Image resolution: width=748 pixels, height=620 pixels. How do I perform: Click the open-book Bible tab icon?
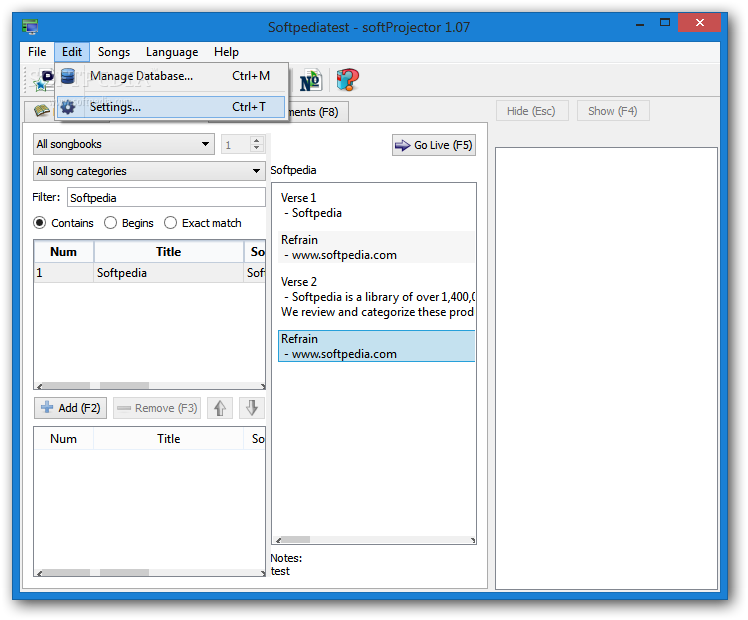pos(42,111)
